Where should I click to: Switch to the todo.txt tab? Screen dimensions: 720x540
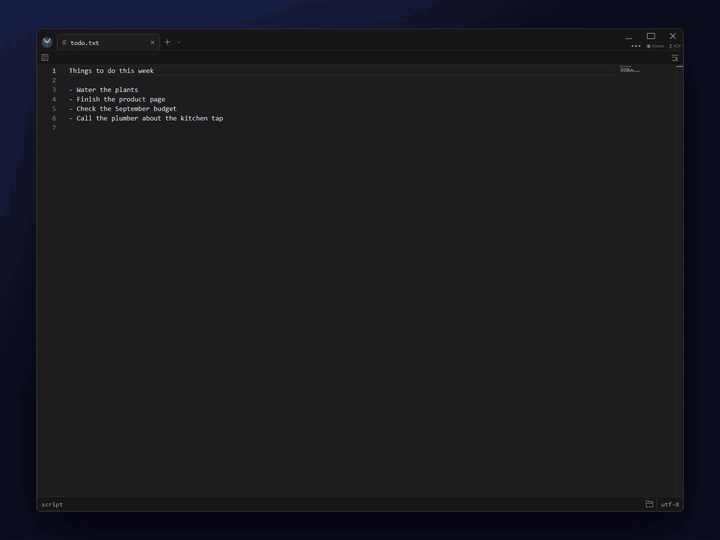point(108,42)
